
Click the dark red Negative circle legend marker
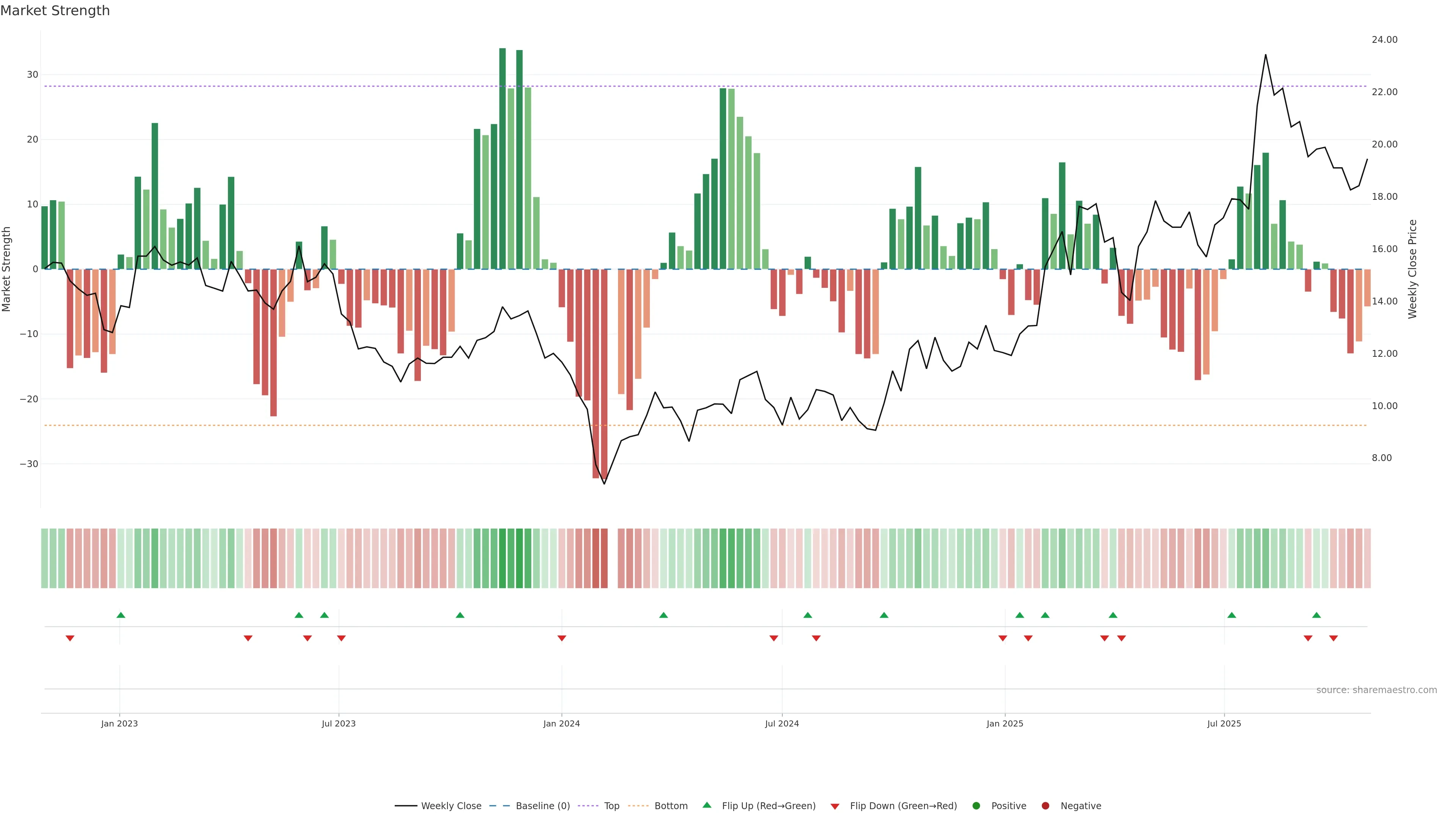pyautogui.click(x=1045, y=805)
